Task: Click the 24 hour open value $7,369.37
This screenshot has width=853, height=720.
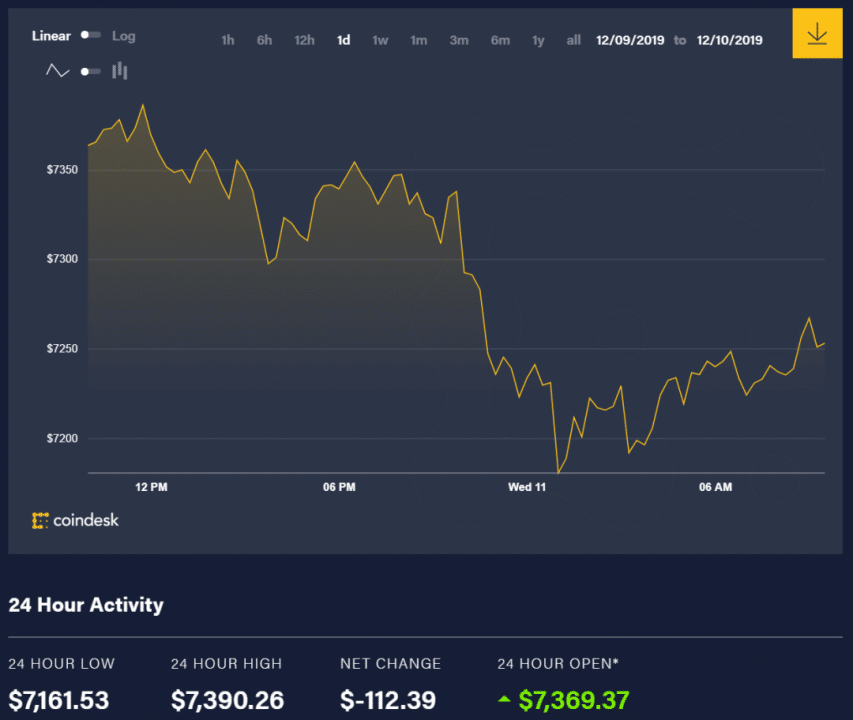Action: tap(574, 700)
